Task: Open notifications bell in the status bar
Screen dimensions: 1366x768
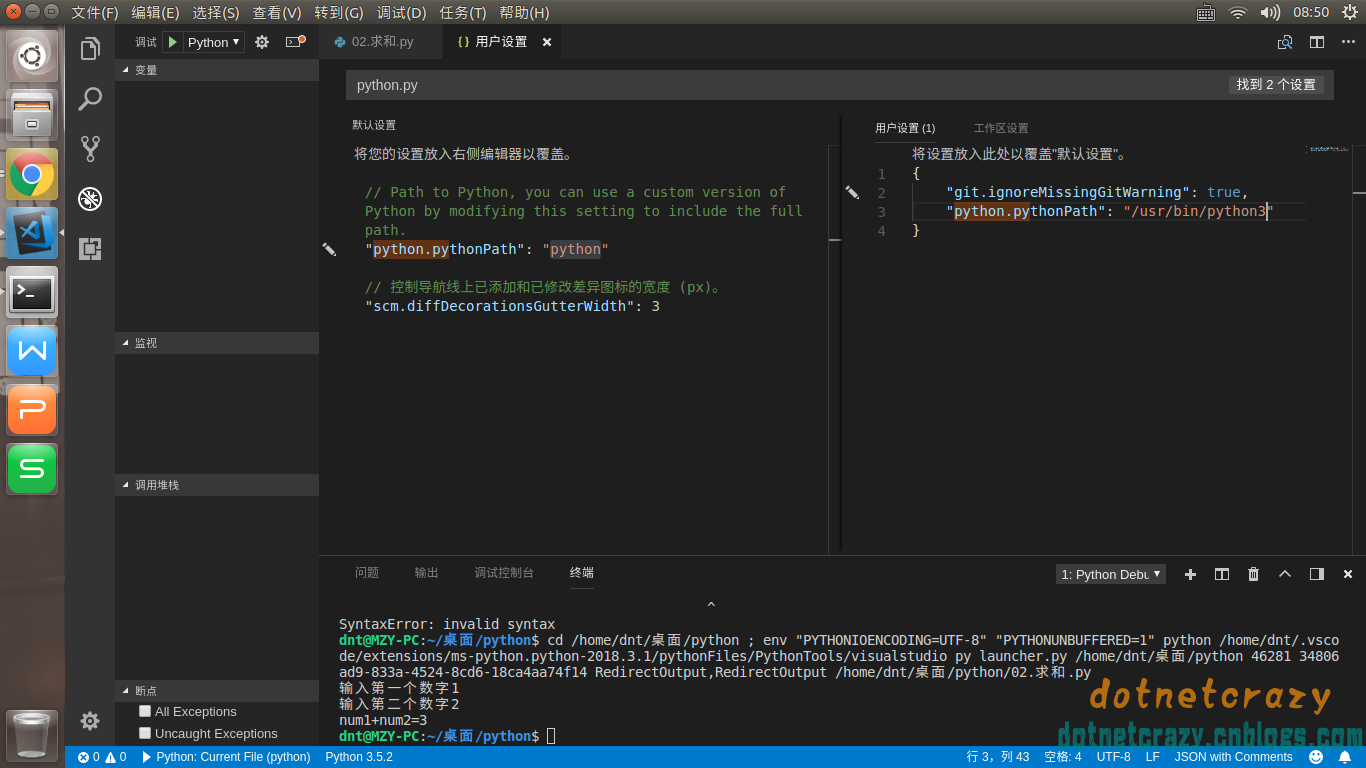Action: pyautogui.click(x=1345, y=757)
